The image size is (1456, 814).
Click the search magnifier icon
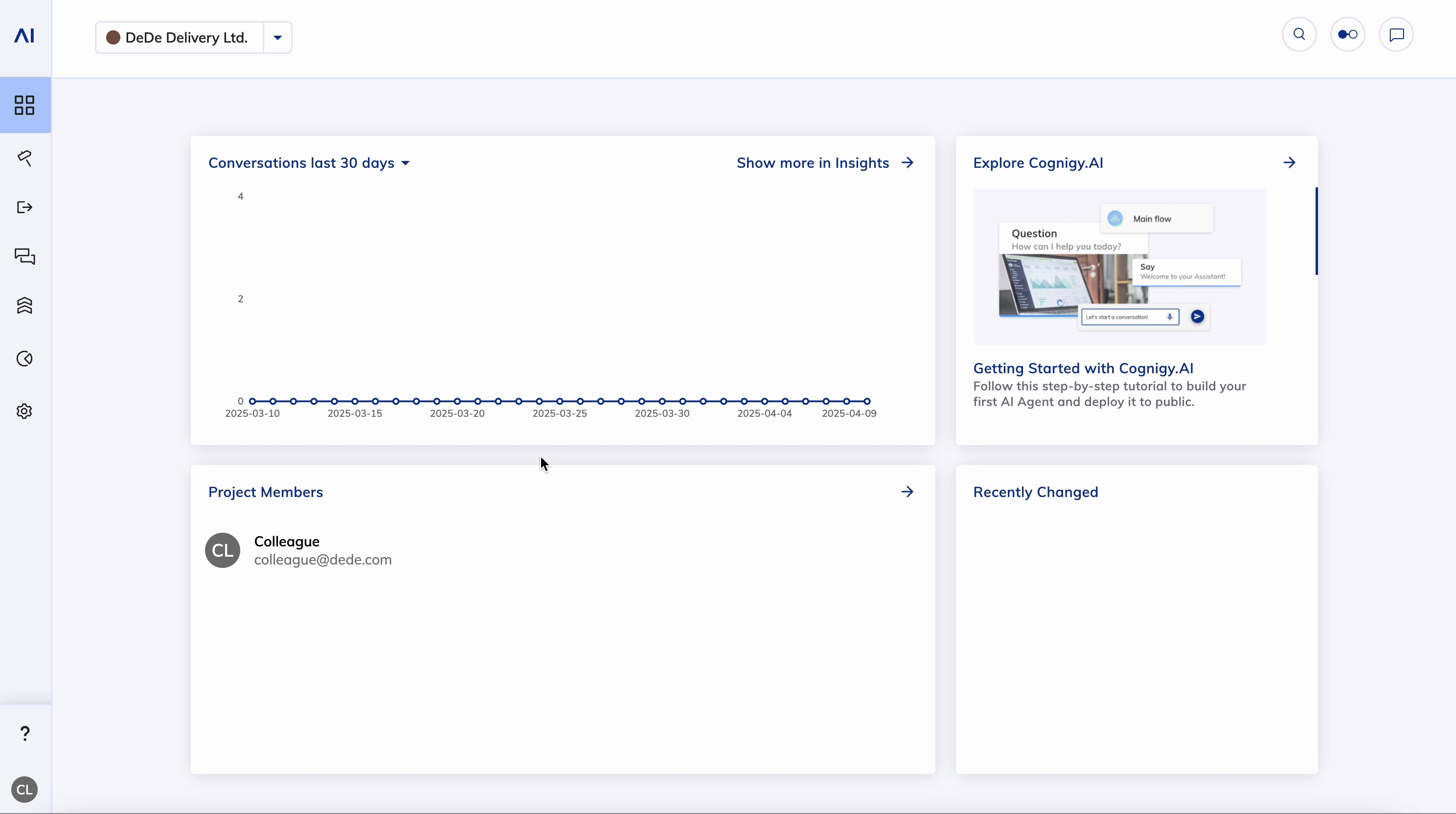(1299, 34)
